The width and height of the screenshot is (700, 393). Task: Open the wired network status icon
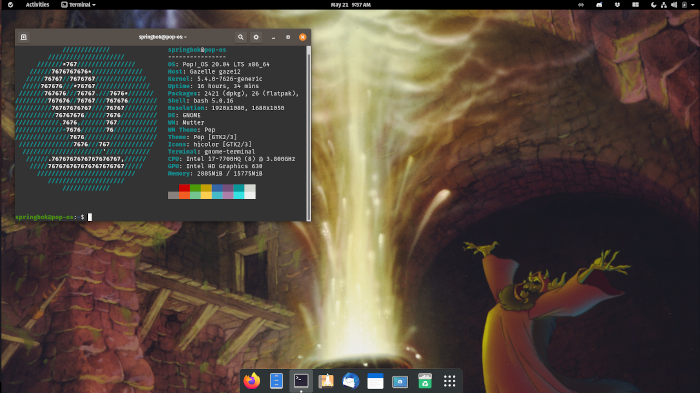click(664, 4)
